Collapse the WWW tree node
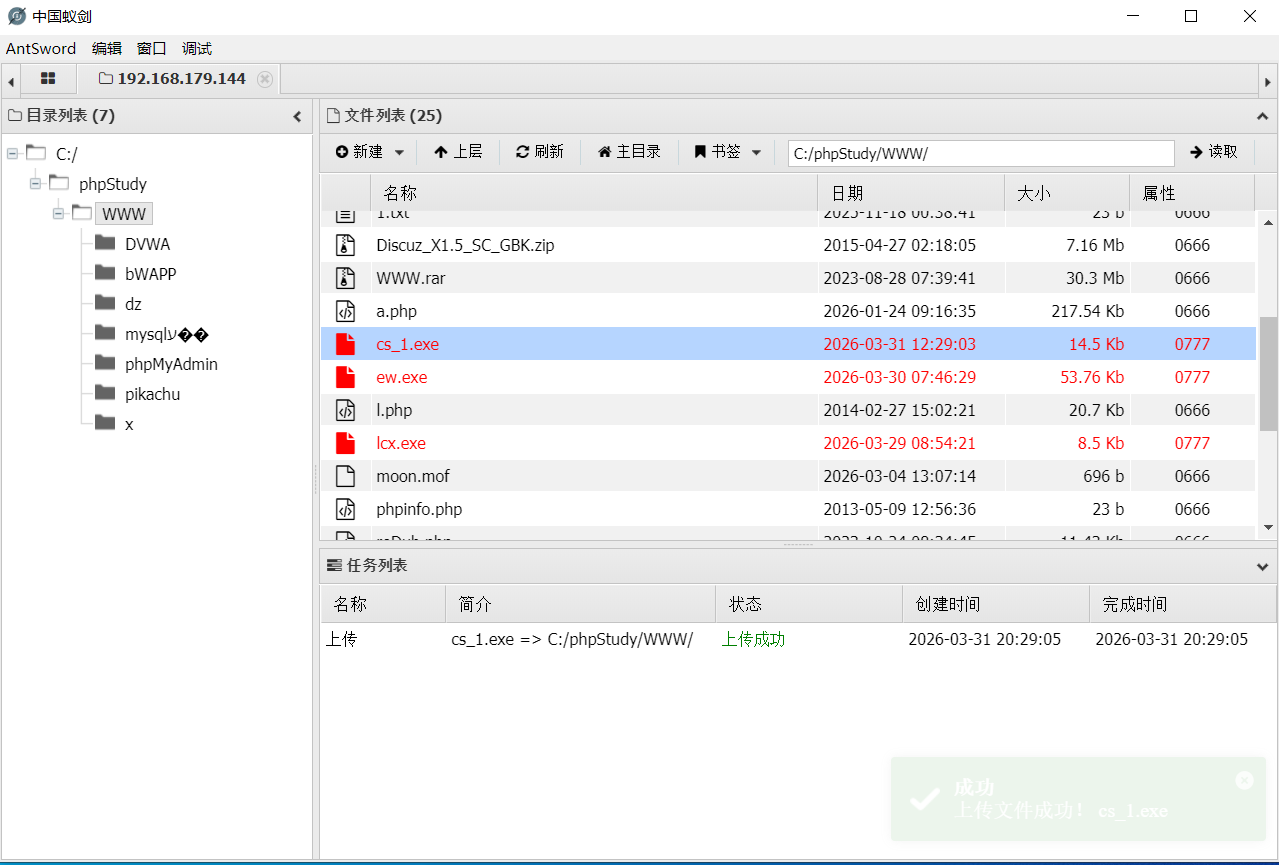This screenshot has width=1279, height=865. tap(59, 214)
